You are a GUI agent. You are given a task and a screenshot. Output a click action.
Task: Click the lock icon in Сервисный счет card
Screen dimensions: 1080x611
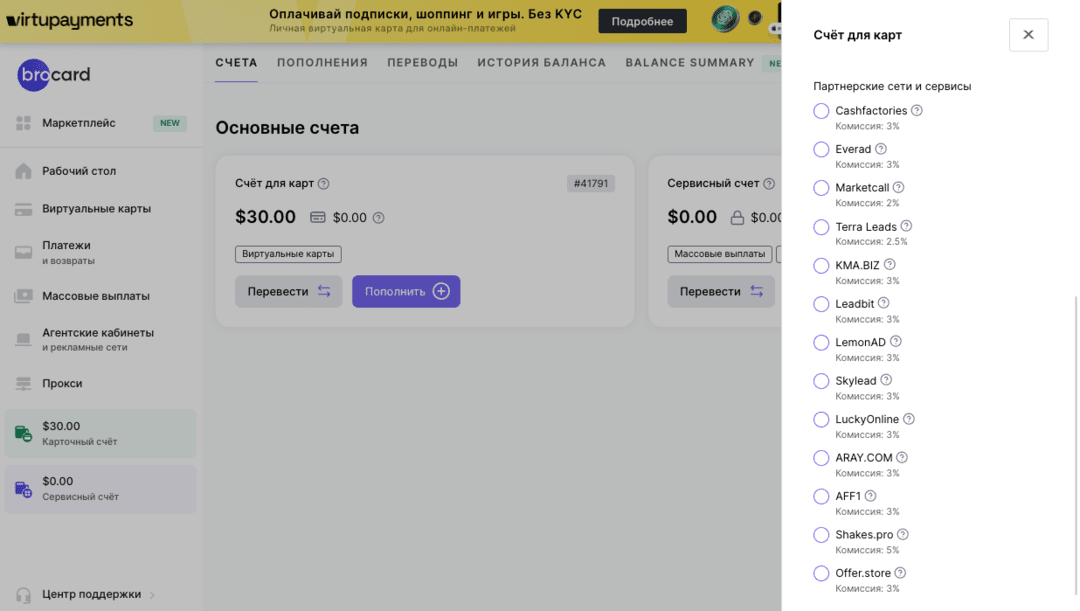(x=737, y=218)
